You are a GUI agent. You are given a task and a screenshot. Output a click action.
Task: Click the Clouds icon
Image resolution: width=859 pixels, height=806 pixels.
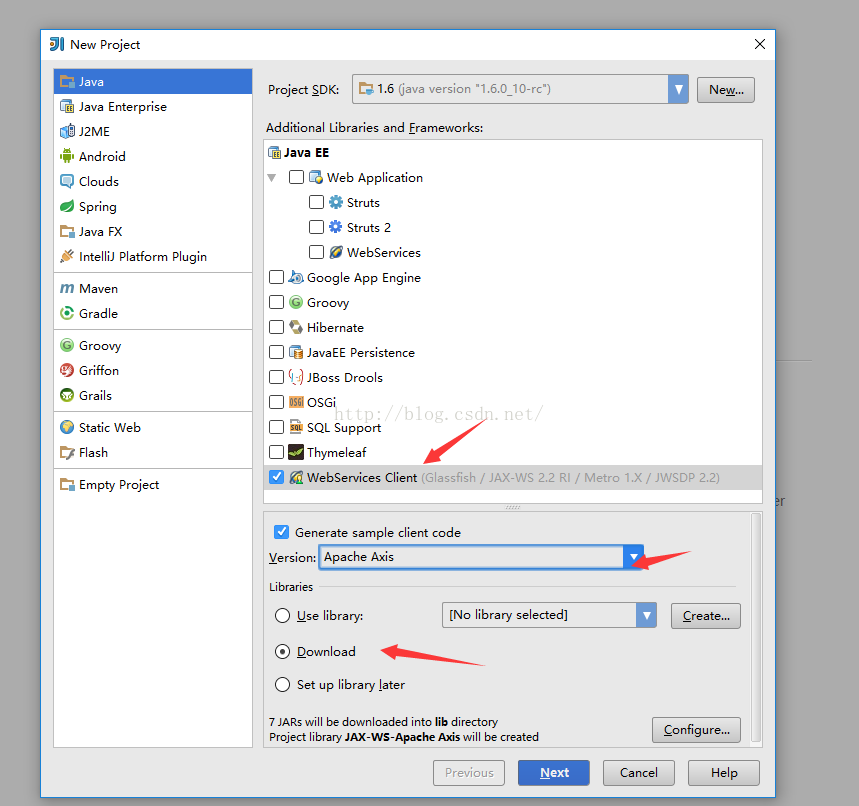67,181
